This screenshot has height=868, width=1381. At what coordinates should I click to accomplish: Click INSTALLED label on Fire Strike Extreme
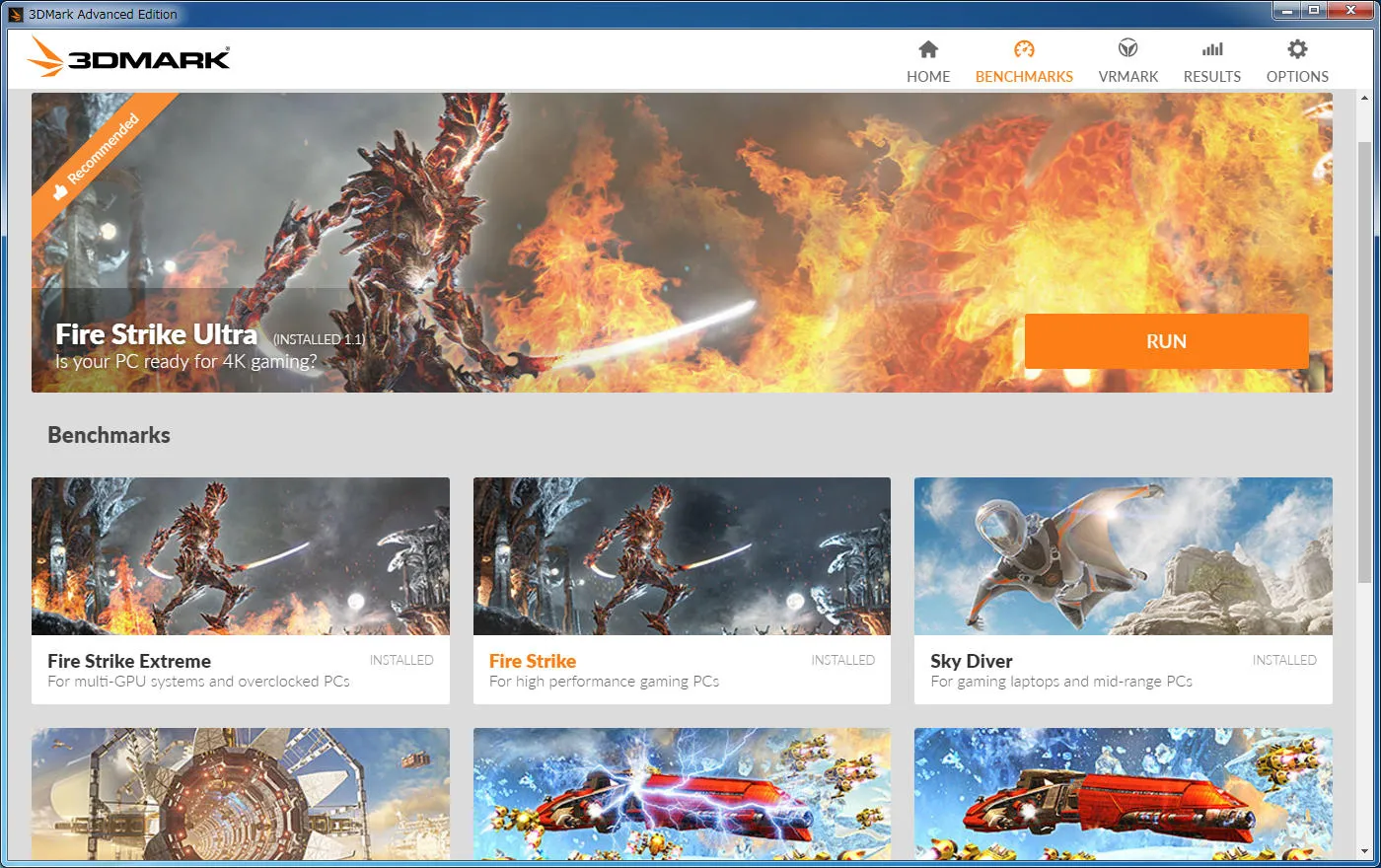coord(401,660)
